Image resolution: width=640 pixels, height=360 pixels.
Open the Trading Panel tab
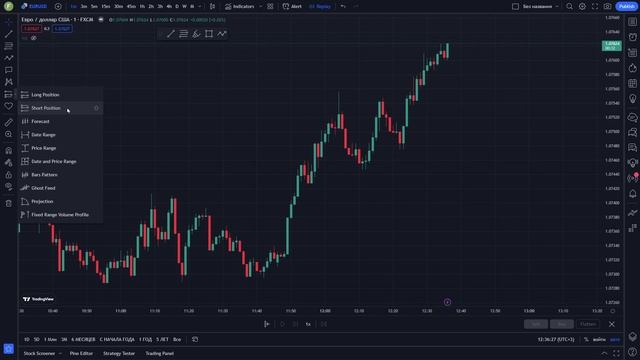coord(160,353)
